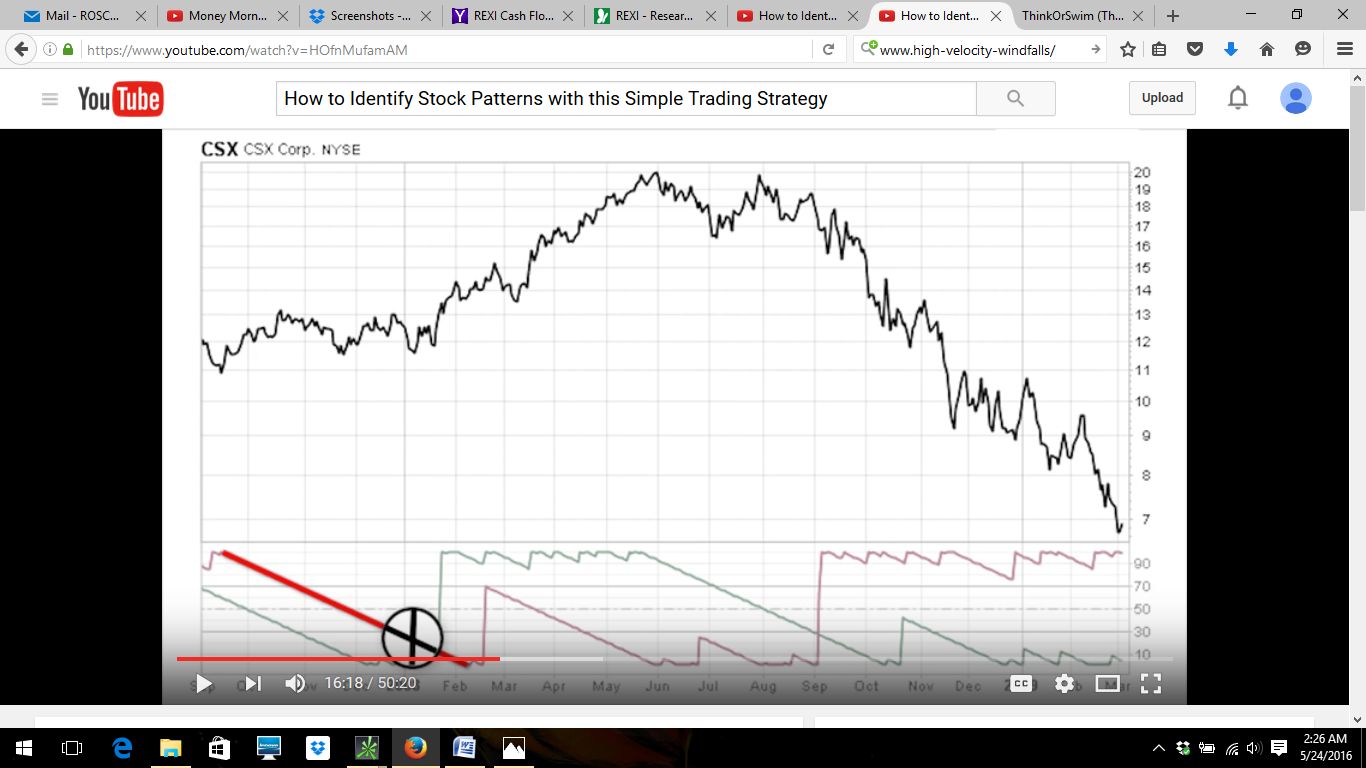The image size is (1366, 768).
Task: Click the YouTube logo
Action: [x=120, y=99]
